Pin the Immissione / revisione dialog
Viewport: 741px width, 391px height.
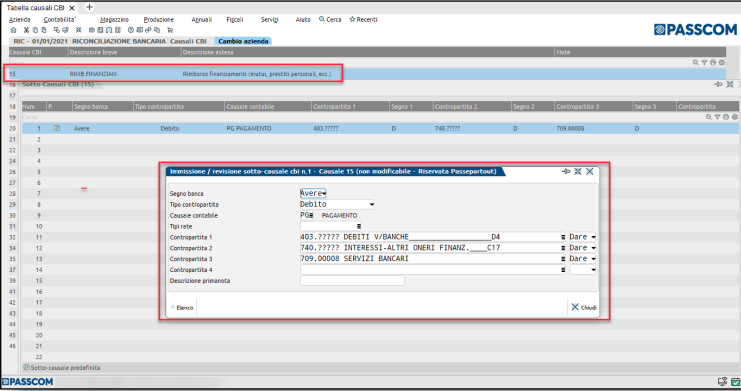(566, 171)
